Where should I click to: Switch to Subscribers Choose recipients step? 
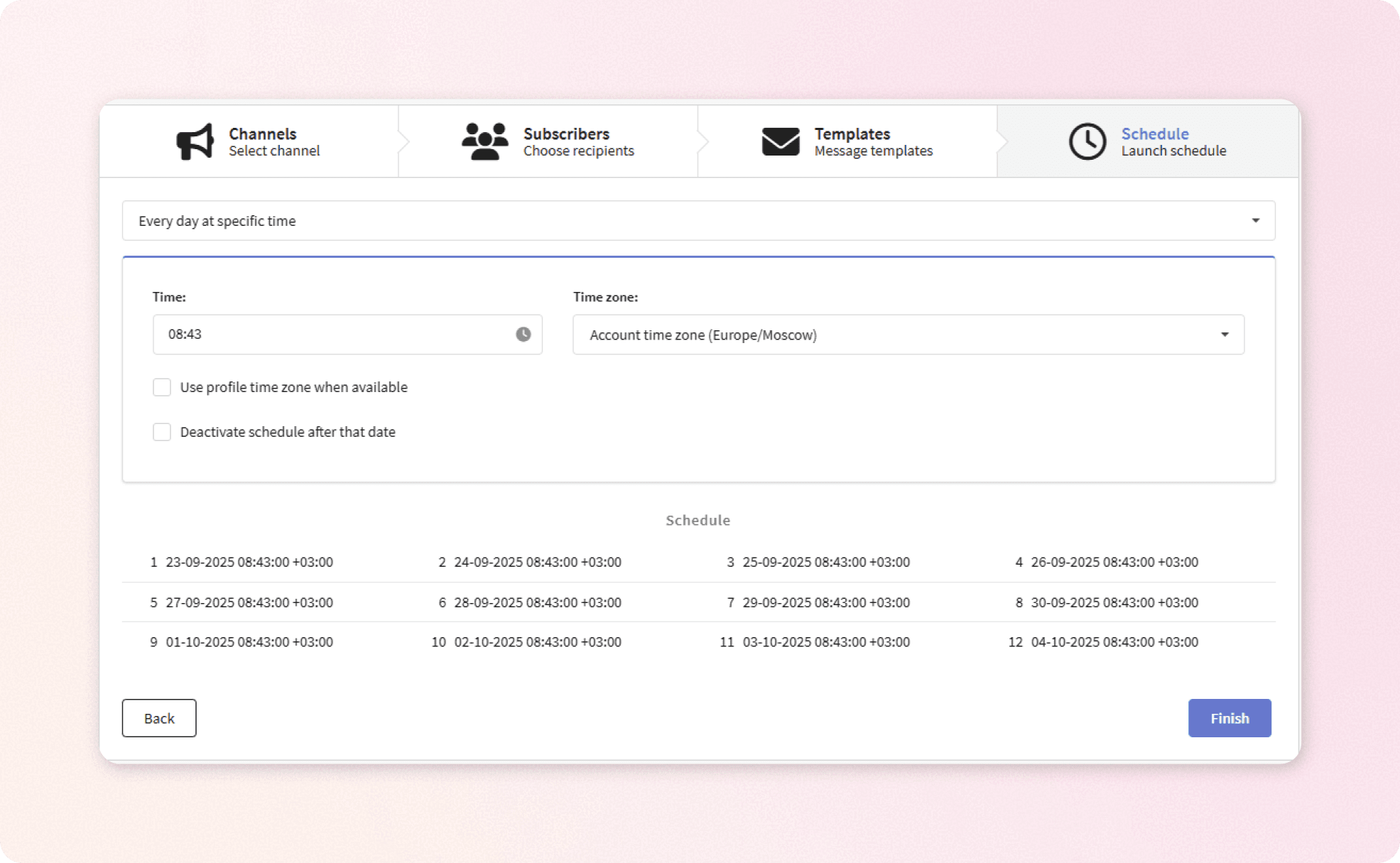tap(577, 141)
